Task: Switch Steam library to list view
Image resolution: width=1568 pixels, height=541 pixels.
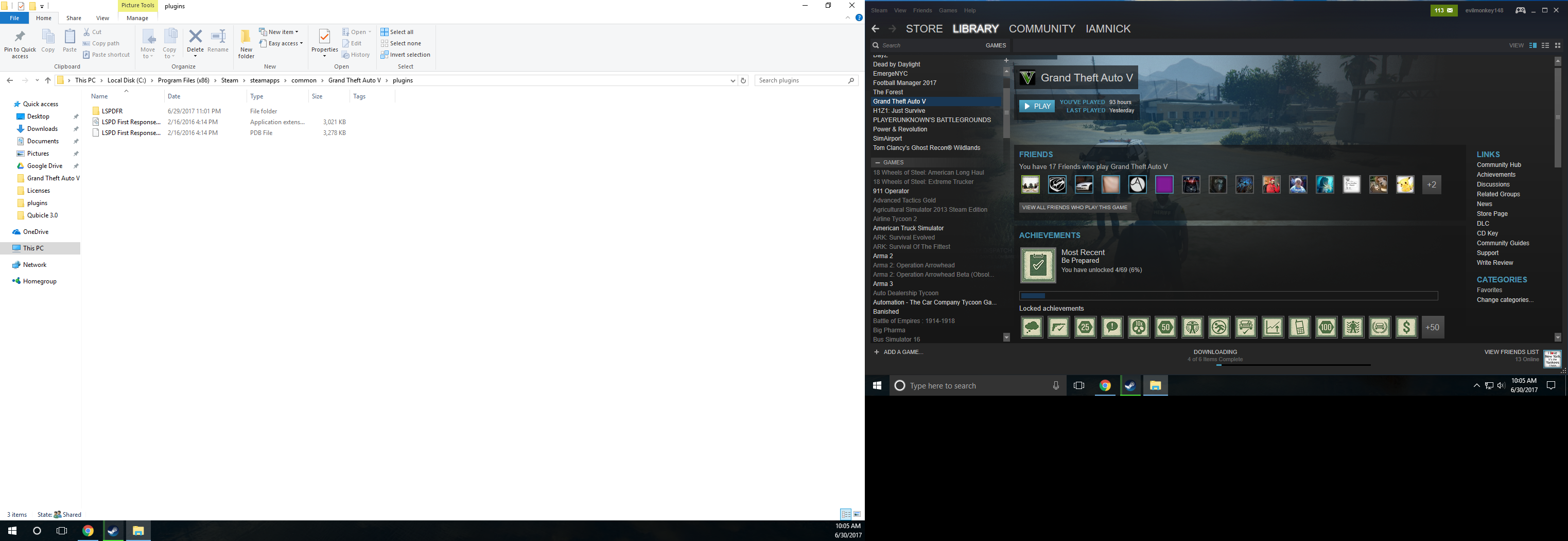Action: (x=1545, y=45)
